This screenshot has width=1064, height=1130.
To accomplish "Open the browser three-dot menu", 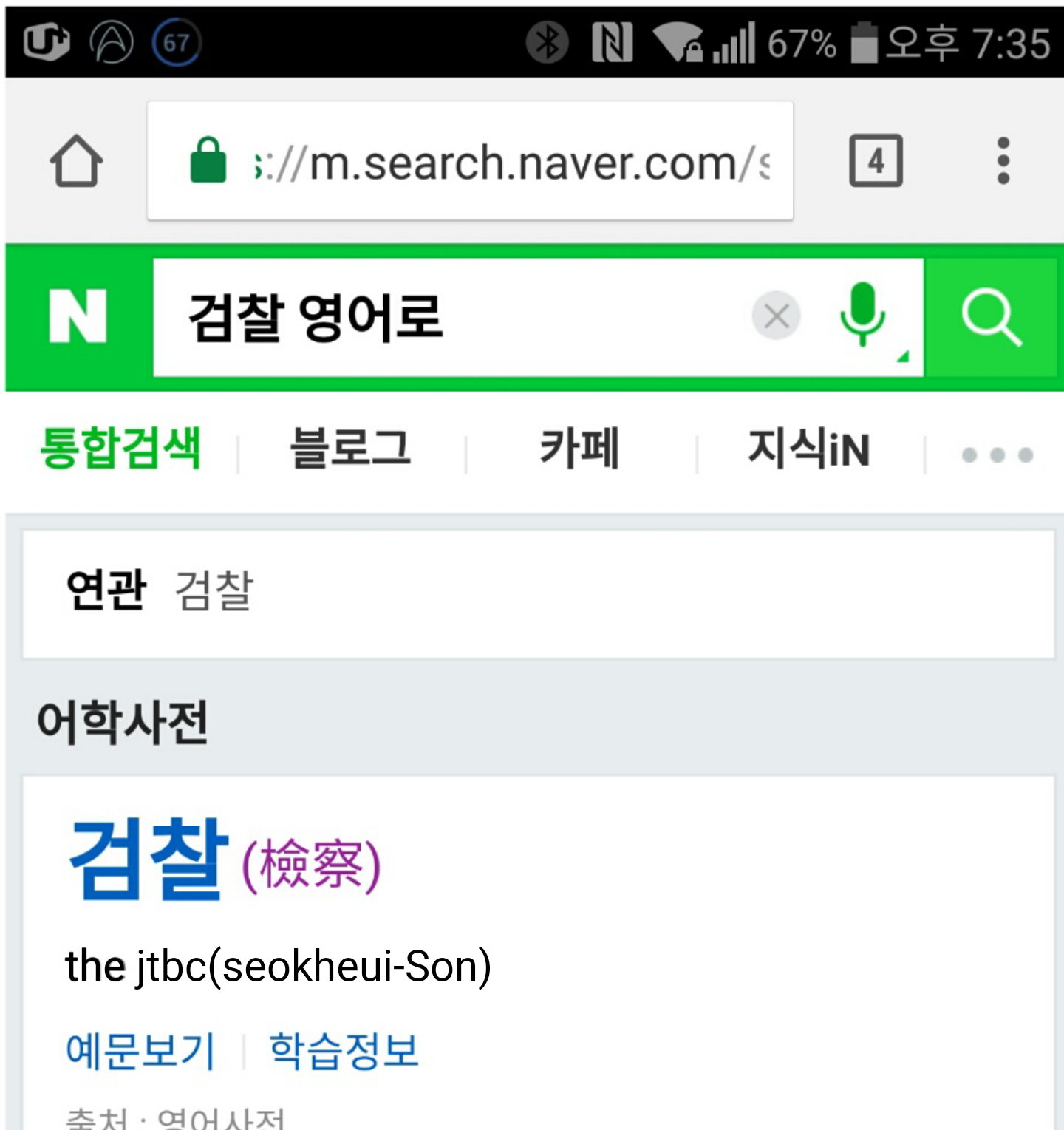I will (1003, 161).
